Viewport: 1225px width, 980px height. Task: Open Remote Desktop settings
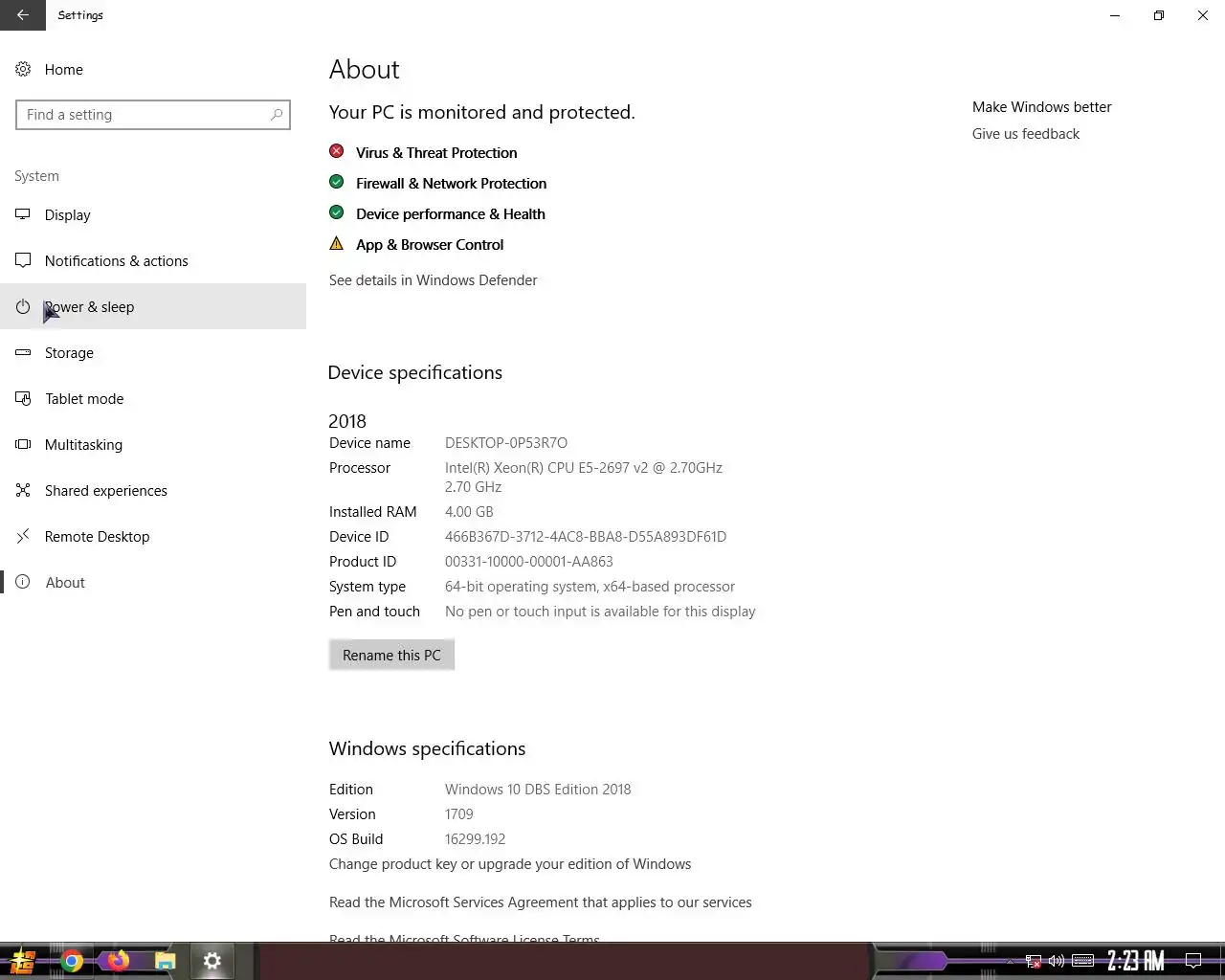click(153, 537)
